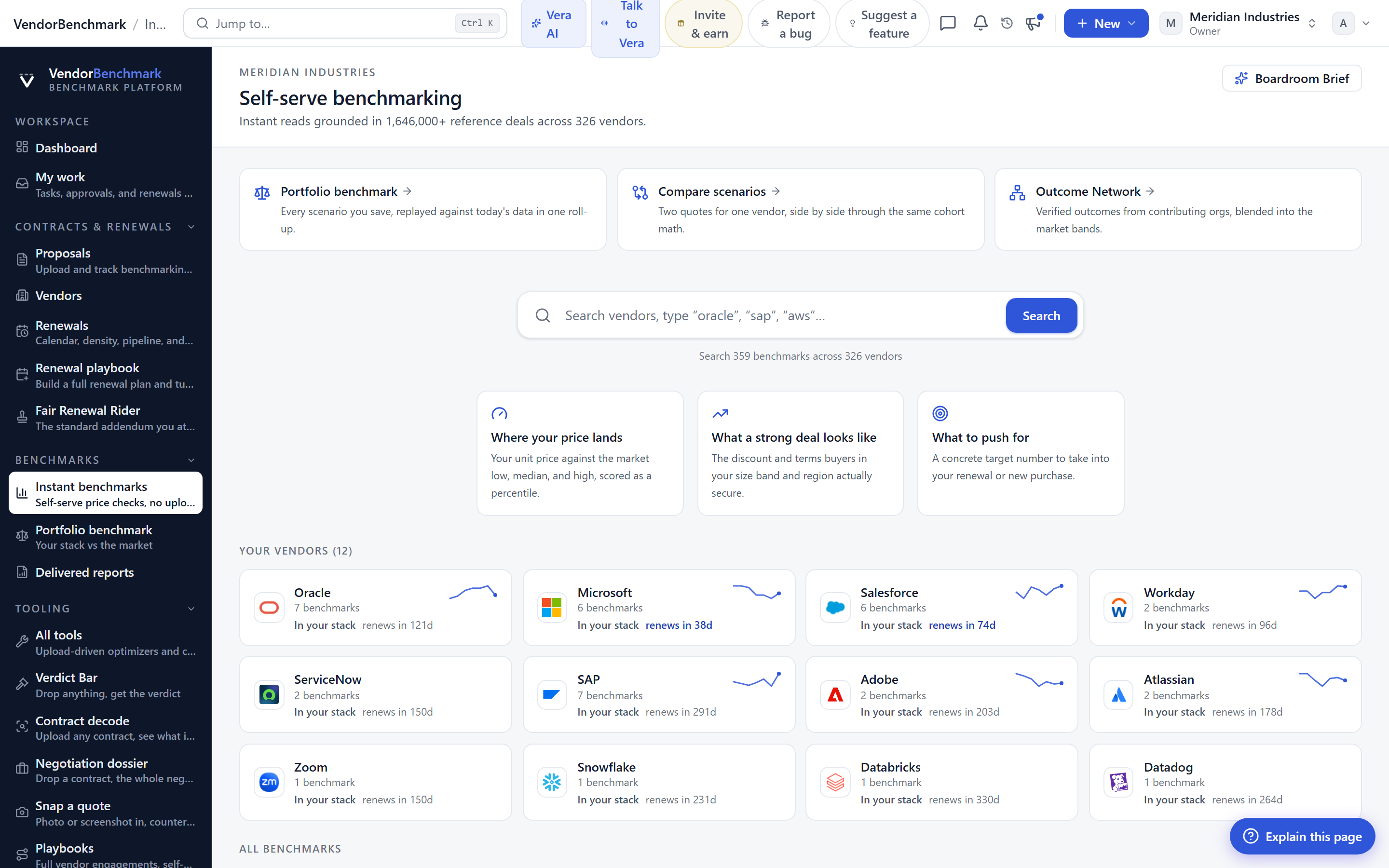This screenshot has width=1389, height=868.
Task: Click the blue Search button
Action: click(x=1041, y=316)
